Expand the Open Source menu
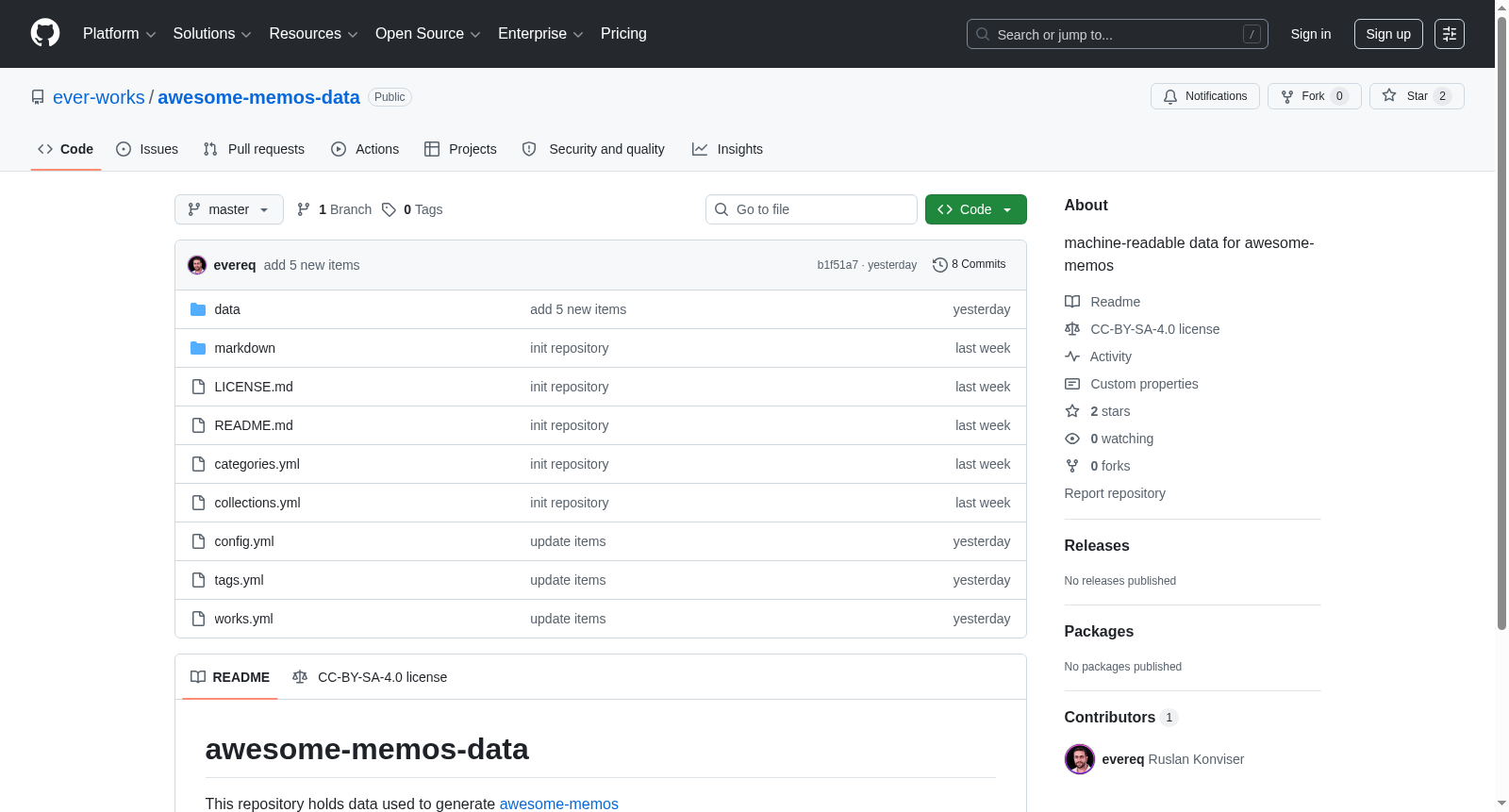The height and width of the screenshot is (812, 1509). (428, 34)
